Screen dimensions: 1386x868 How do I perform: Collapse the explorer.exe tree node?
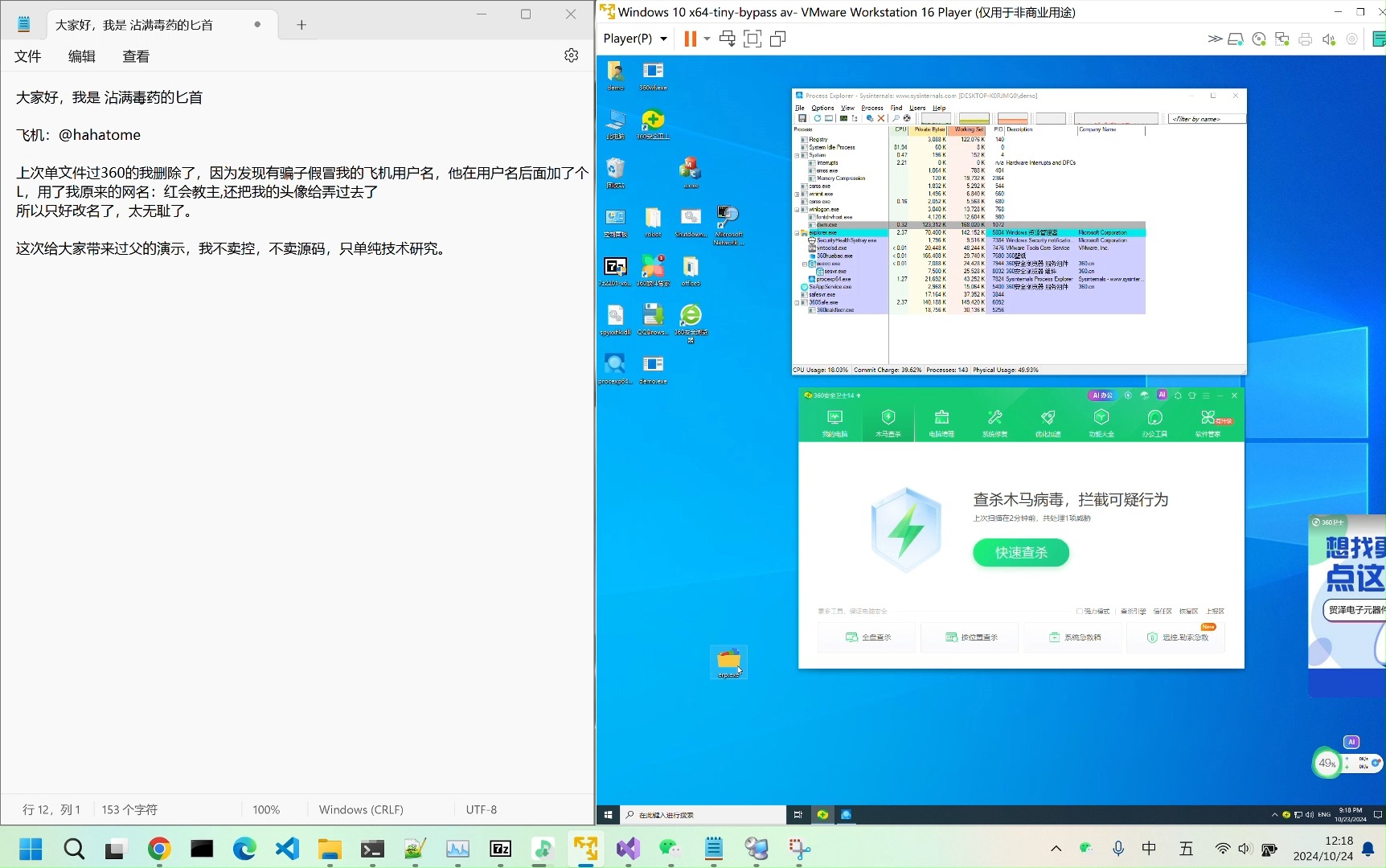pyautogui.click(x=798, y=232)
